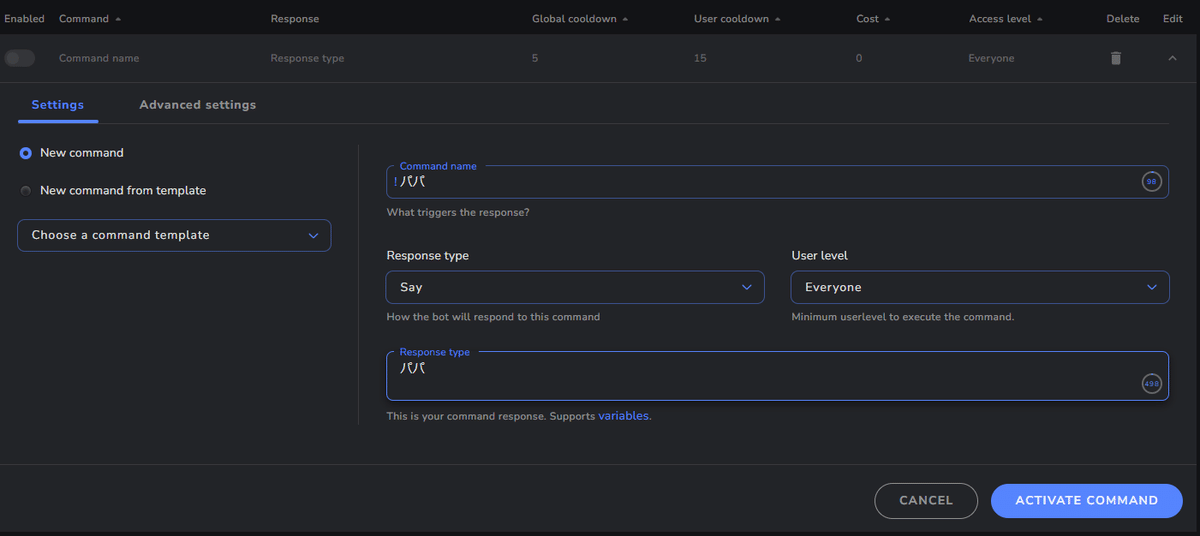The image size is (1200, 536).
Task: Click the ACTIVATE COMMAND button
Action: [x=1086, y=500]
